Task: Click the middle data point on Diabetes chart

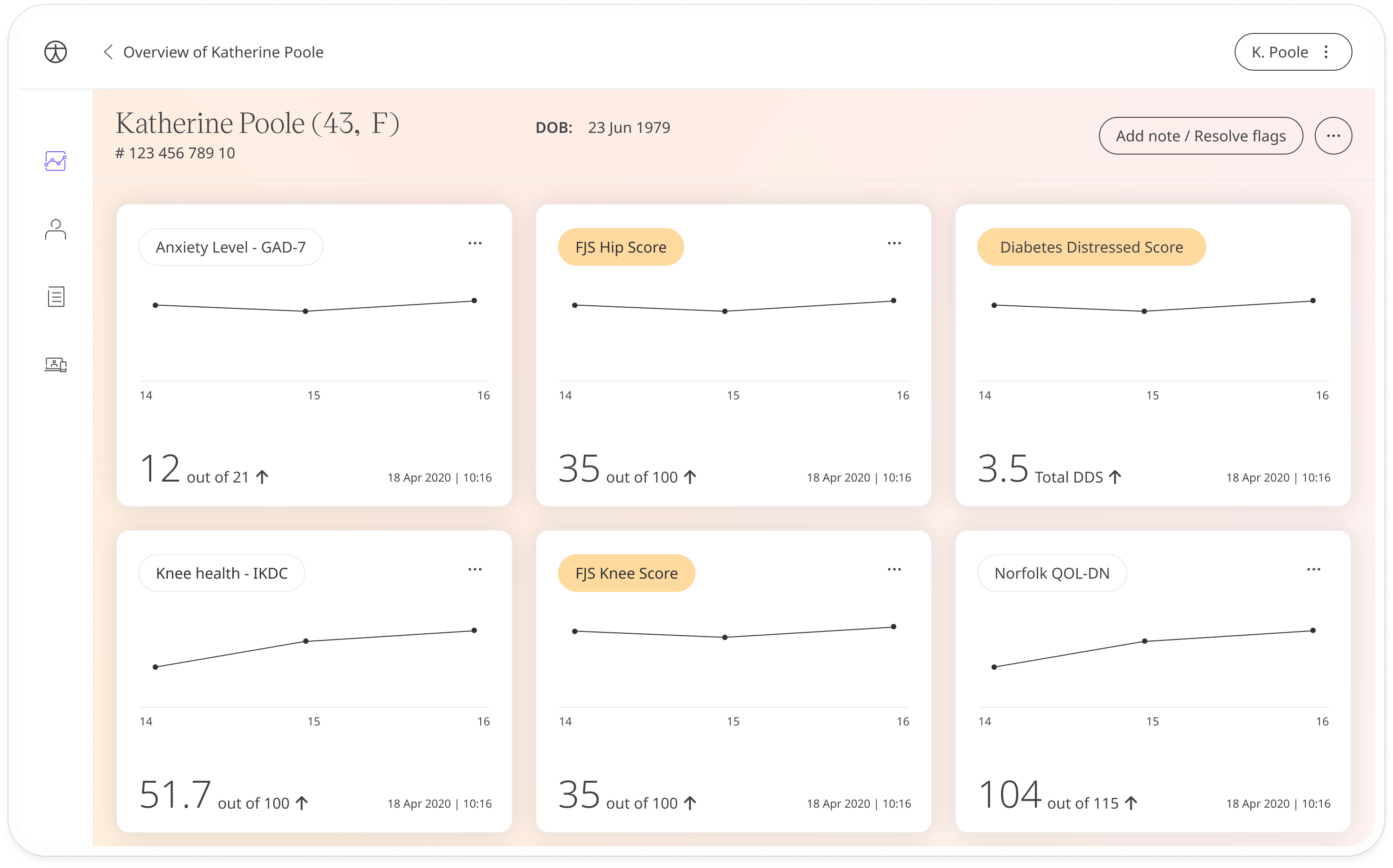Action: click(x=1144, y=311)
